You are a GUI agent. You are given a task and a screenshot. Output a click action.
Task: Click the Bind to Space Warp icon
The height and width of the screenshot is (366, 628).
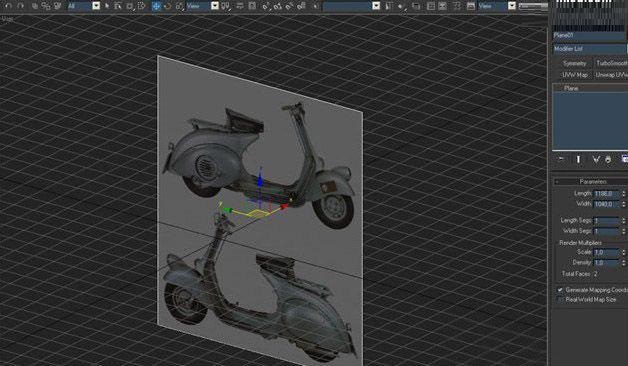pyautogui.click(x=58, y=6)
